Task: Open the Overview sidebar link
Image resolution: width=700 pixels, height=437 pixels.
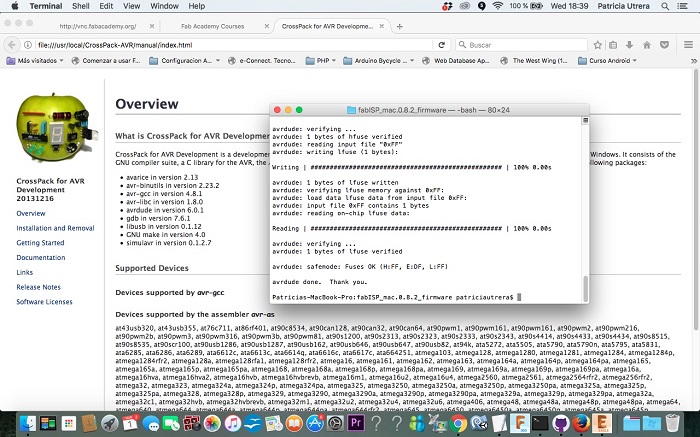Action: click(x=31, y=213)
